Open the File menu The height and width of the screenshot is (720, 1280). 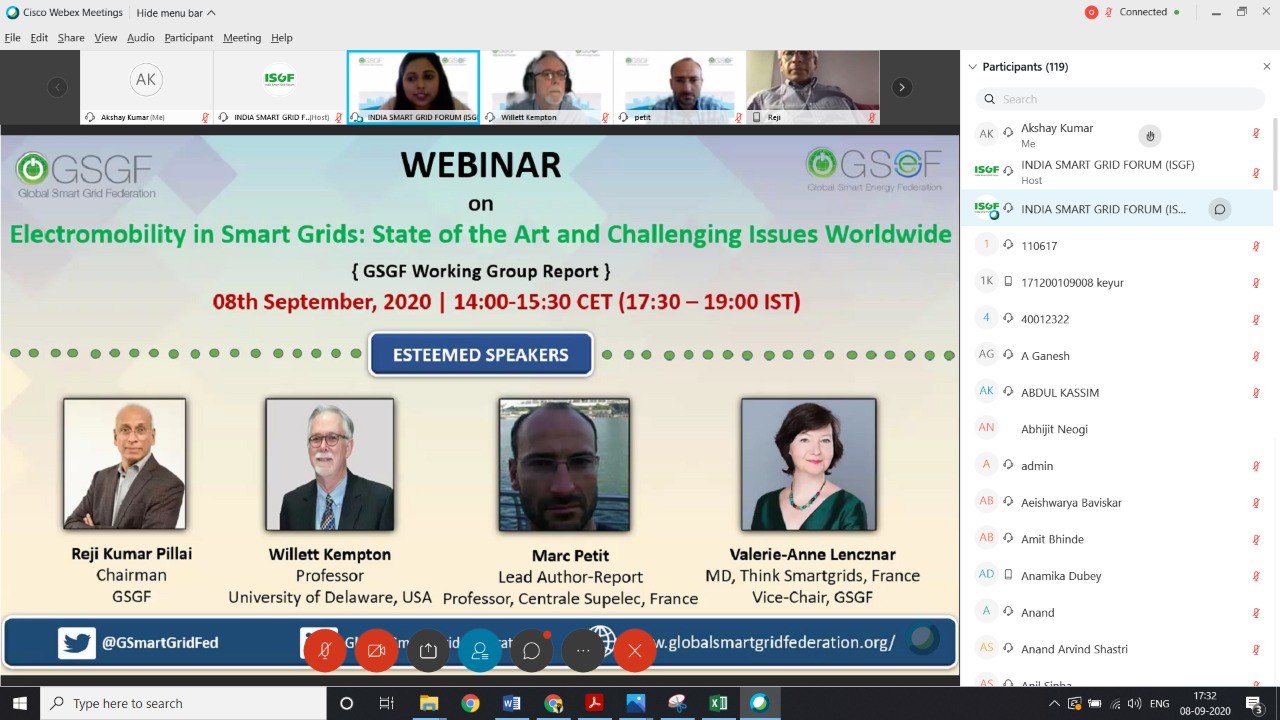(x=12, y=38)
